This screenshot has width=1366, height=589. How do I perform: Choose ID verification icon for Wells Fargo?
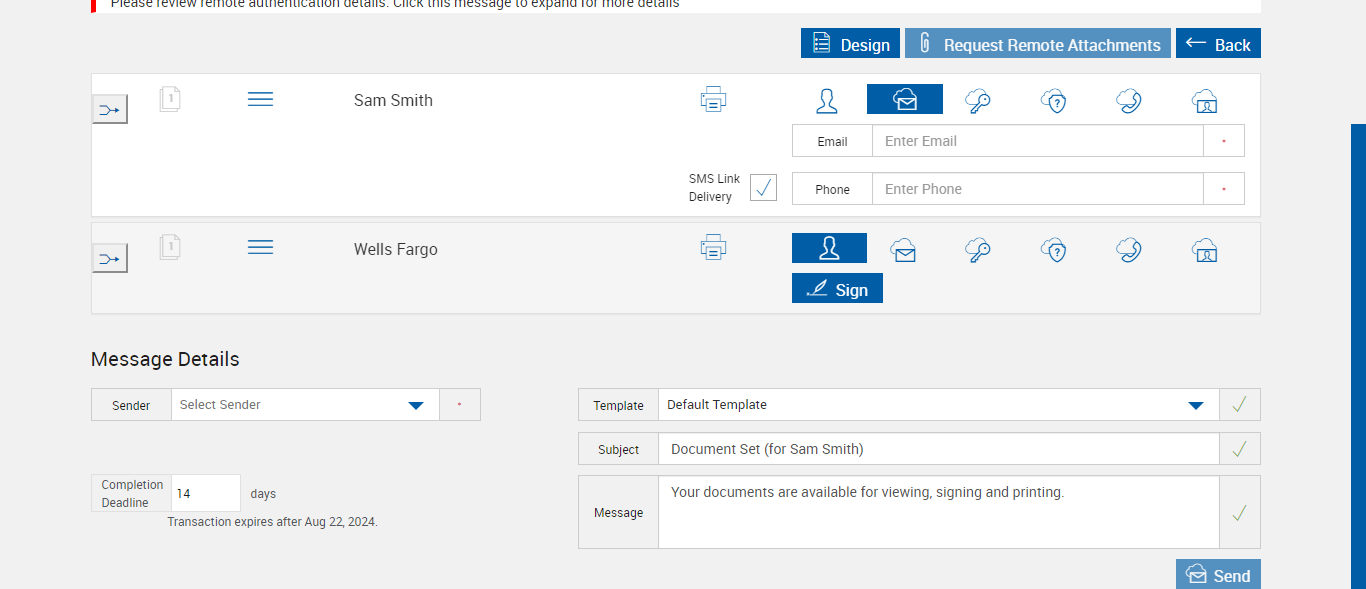tap(1204, 249)
